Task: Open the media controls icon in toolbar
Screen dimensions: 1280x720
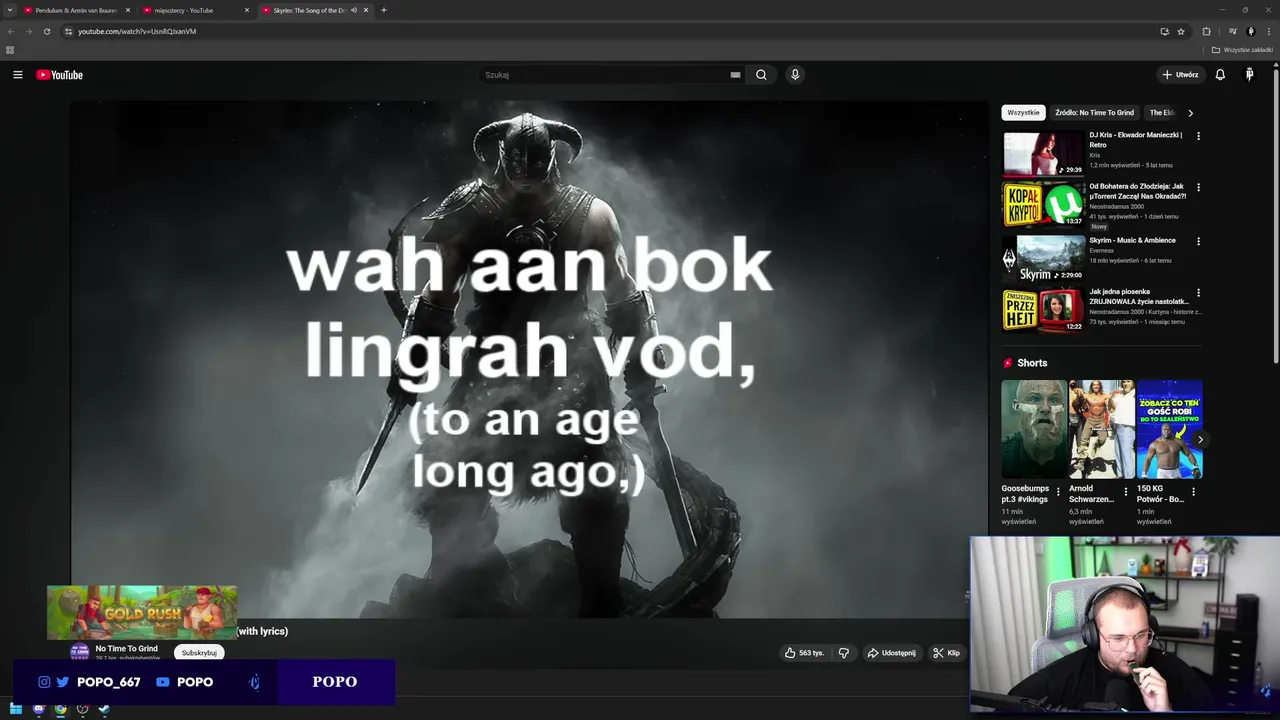Action: coord(1232,31)
